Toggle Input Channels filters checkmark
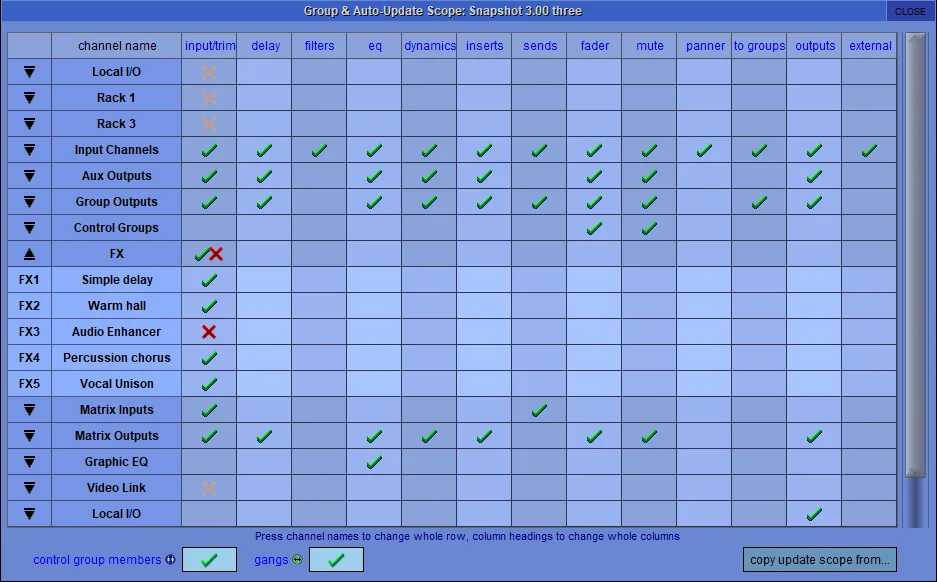Screen dimensions: 937x582 click(320, 150)
